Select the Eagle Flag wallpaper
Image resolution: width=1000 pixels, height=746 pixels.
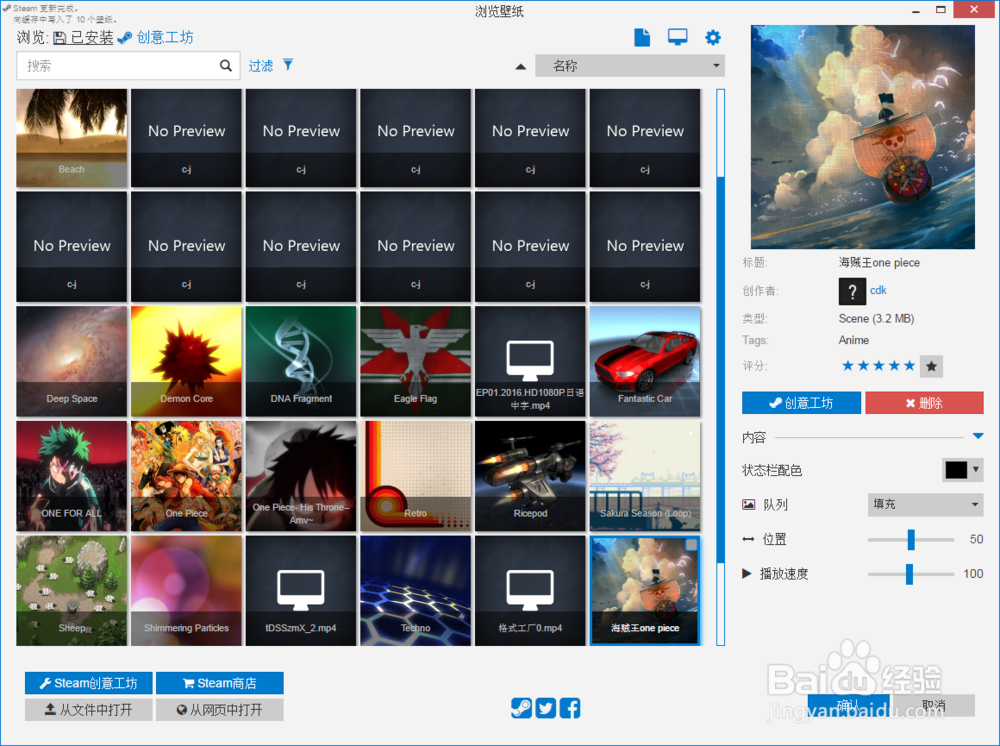pyautogui.click(x=415, y=361)
